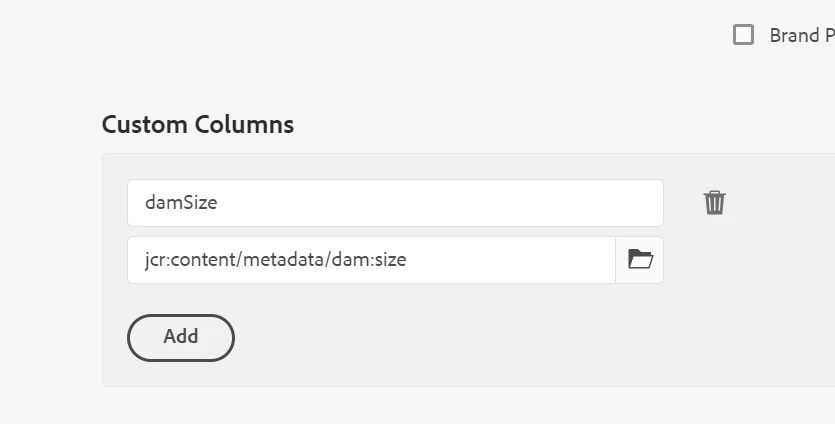Click the Custom Columns heading
This screenshot has width=835, height=424.
coord(198,125)
